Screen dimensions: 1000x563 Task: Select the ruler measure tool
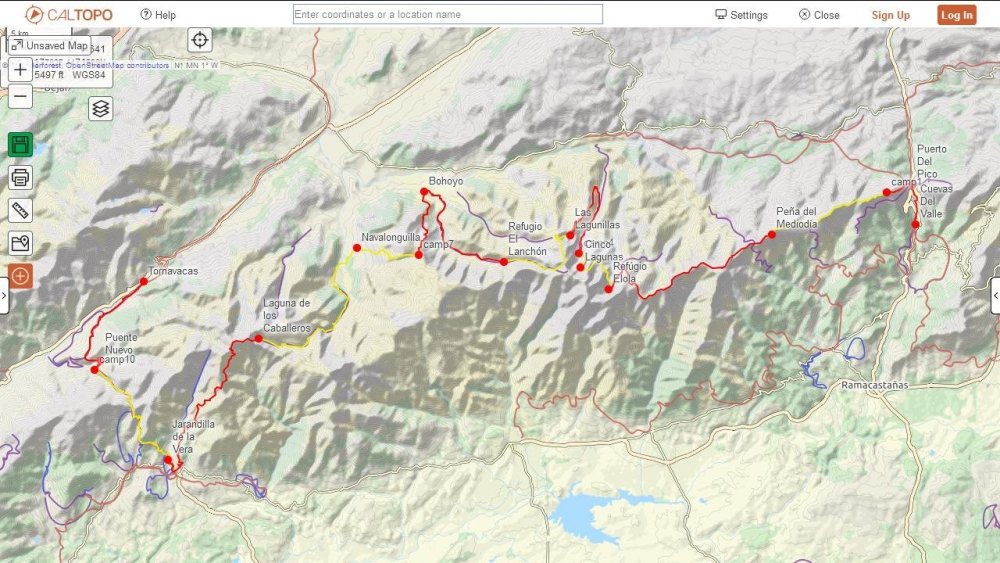pos(20,210)
